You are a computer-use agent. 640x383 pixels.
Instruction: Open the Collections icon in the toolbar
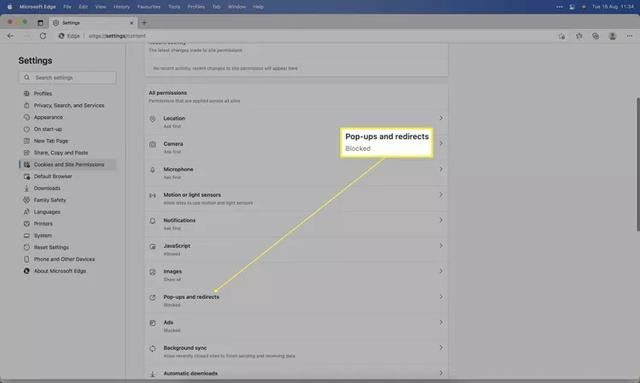[x=596, y=36]
